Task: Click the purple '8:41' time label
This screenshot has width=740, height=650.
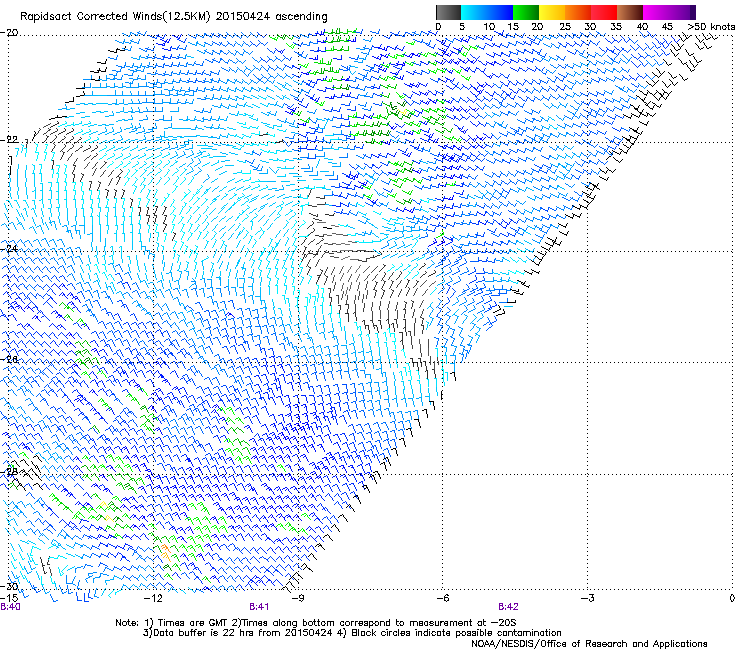Action: pyautogui.click(x=259, y=607)
